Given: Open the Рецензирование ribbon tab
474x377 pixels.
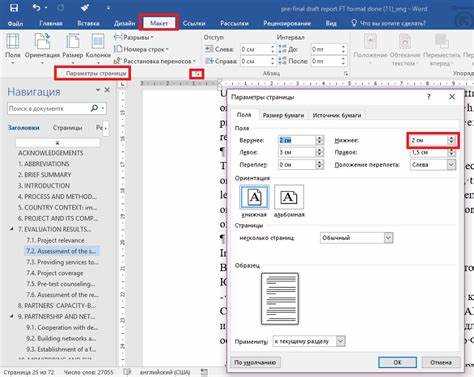Looking at the screenshot, I should pyautogui.click(x=287, y=23).
